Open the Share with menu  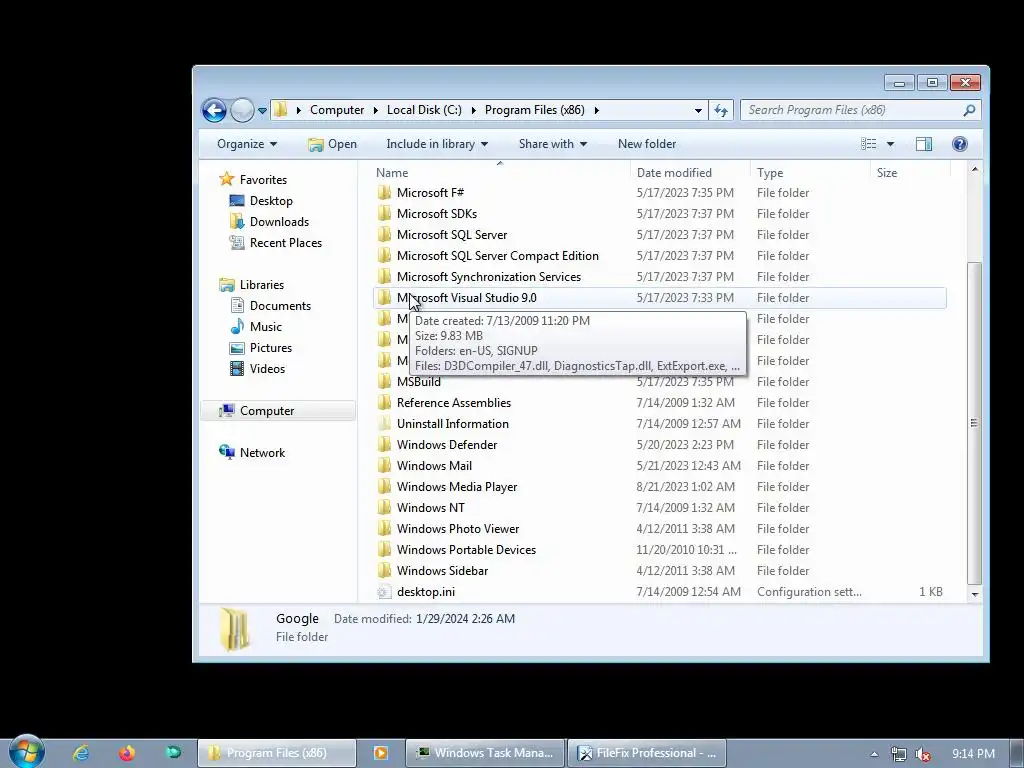coord(552,144)
